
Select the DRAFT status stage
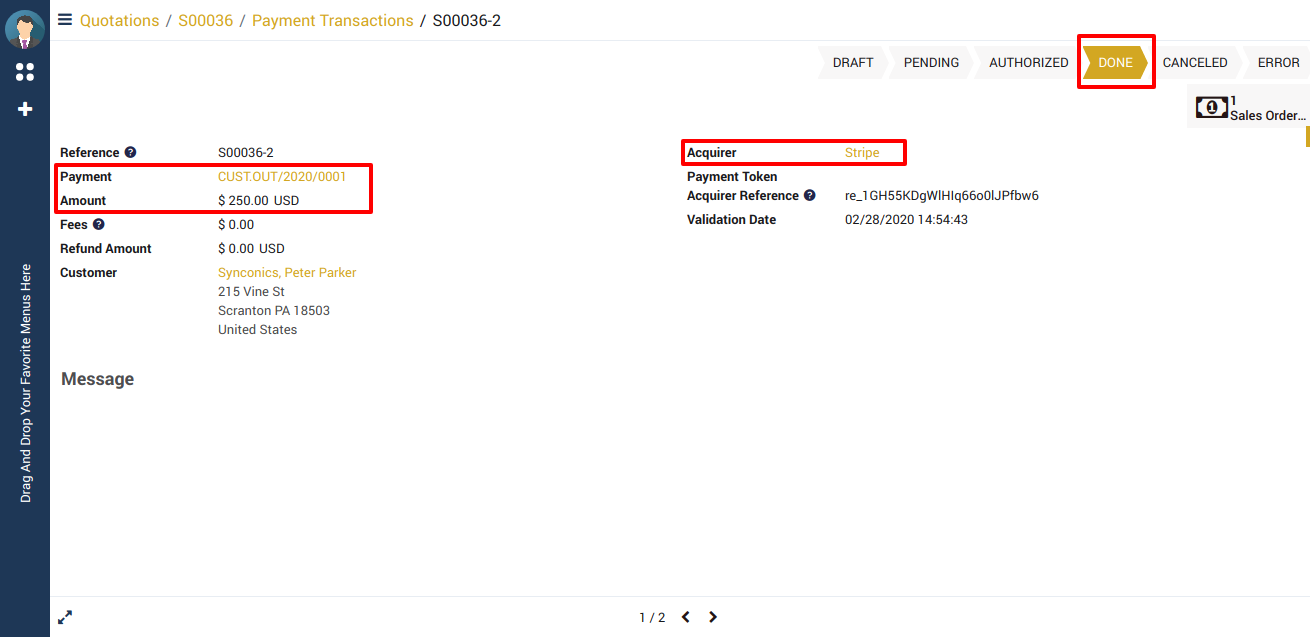pyautogui.click(x=852, y=63)
